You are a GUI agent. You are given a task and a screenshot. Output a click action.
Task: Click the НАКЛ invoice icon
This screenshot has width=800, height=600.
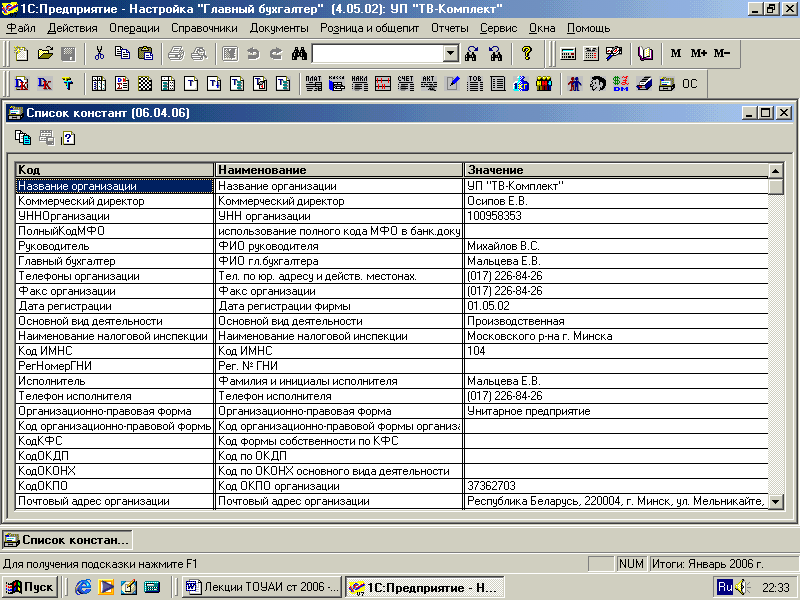[359, 84]
